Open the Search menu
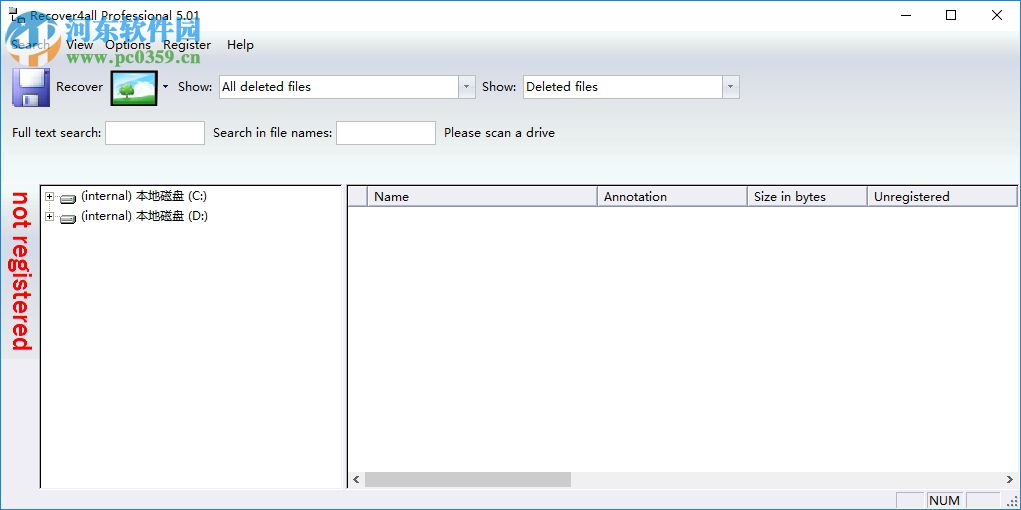Image resolution: width=1021 pixels, height=510 pixels. click(x=31, y=45)
